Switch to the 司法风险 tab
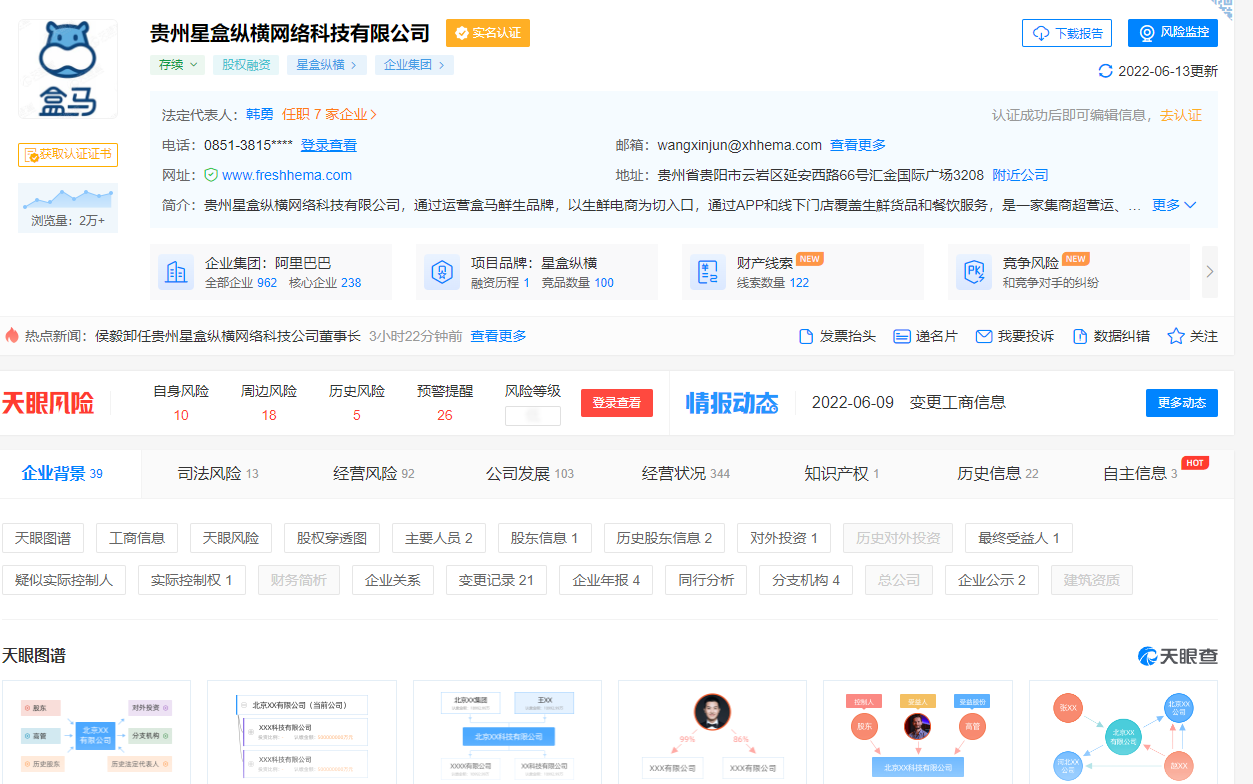Viewport: 1253px width, 784px height. click(x=218, y=474)
